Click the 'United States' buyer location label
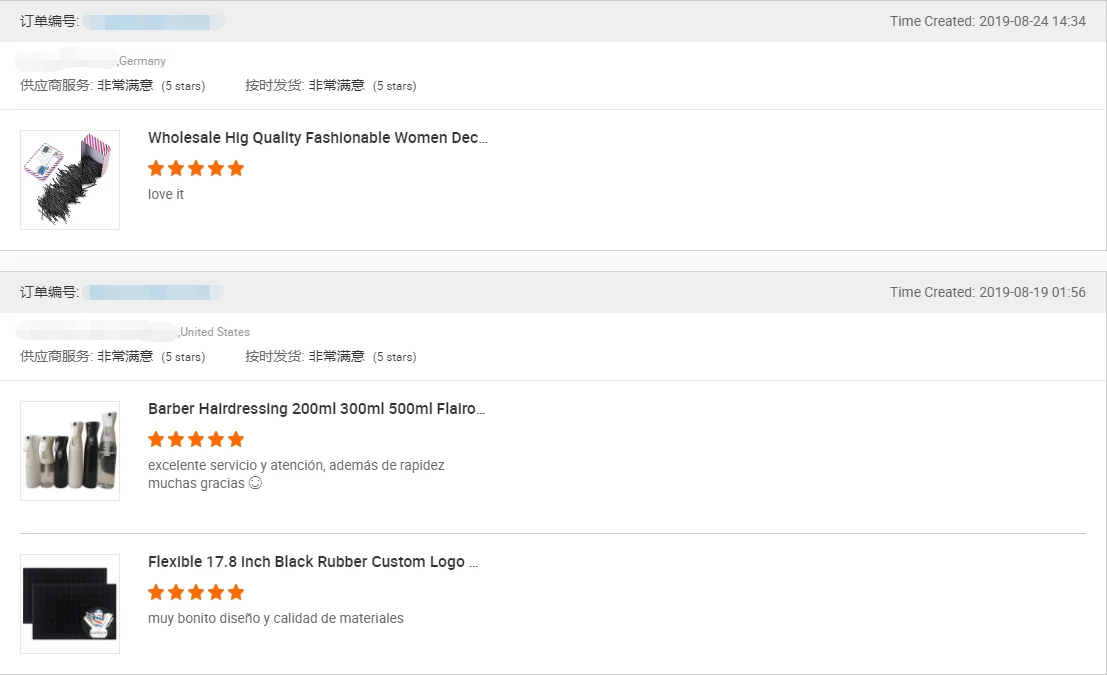1107x675 pixels. [215, 332]
